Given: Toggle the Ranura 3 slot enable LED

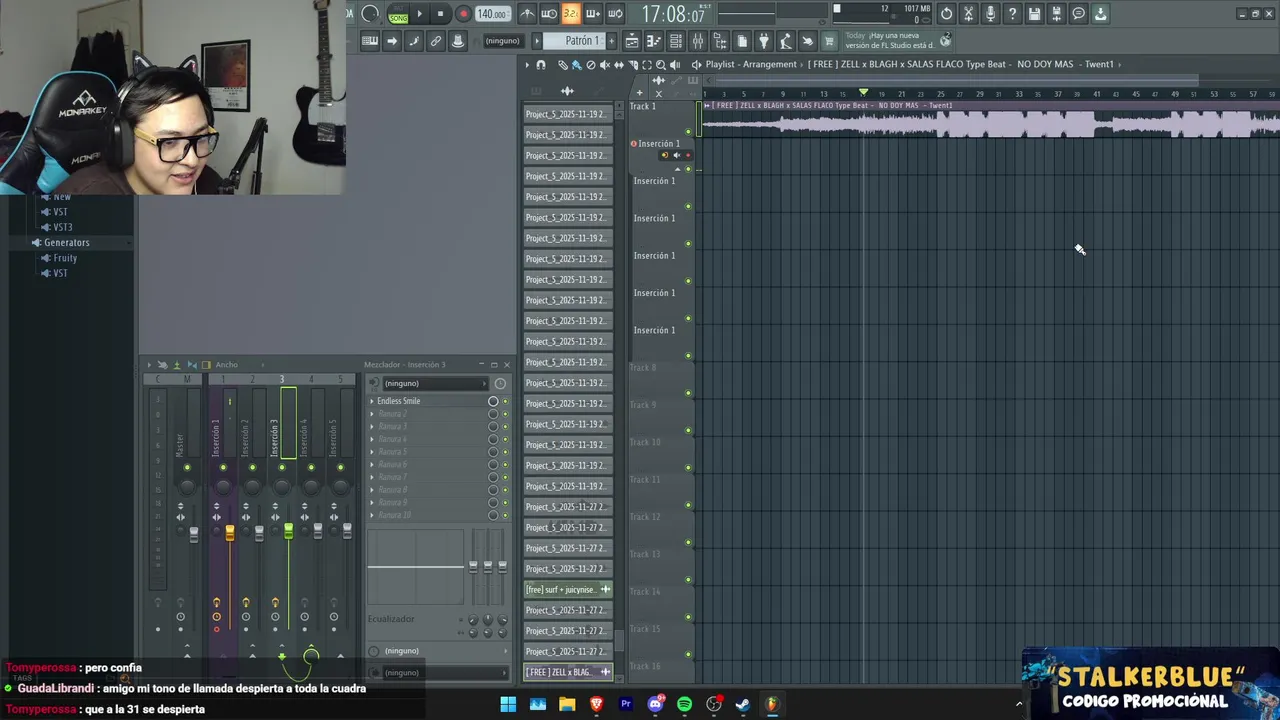Looking at the screenshot, I should pyautogui.click(x=505, y=427).
